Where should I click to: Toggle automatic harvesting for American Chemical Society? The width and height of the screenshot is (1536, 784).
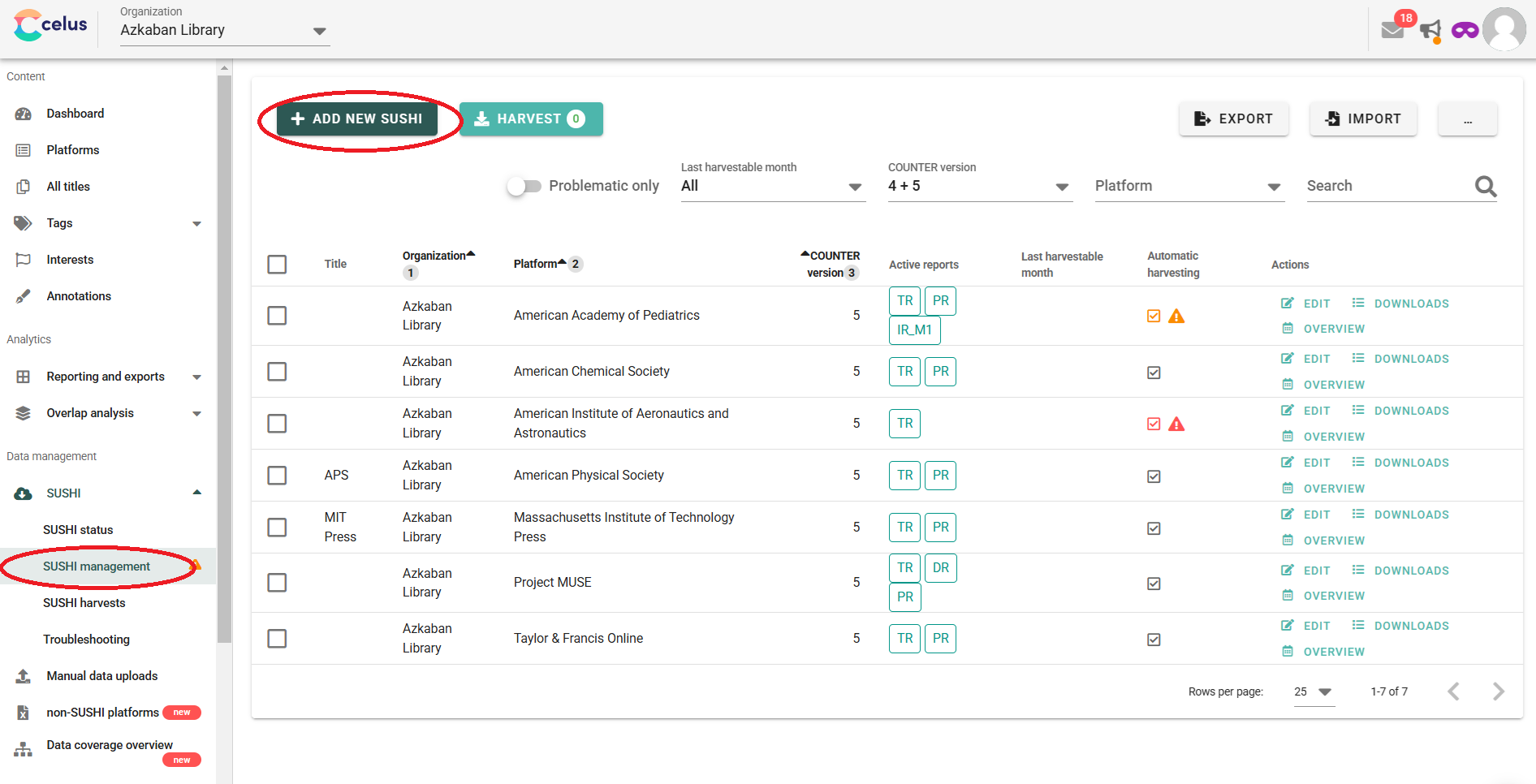1154,373
